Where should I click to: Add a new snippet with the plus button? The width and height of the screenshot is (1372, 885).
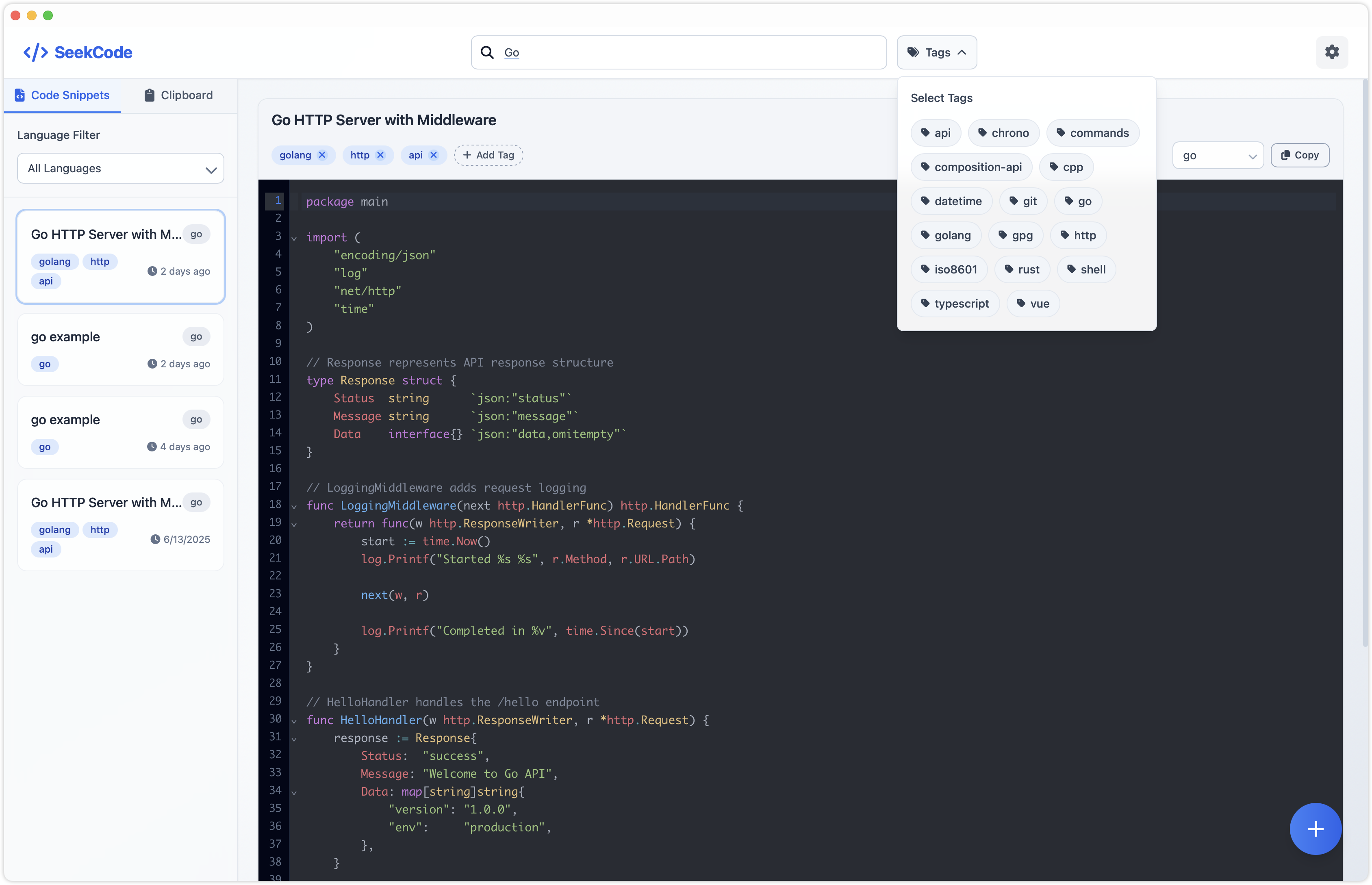[1315, 828]
